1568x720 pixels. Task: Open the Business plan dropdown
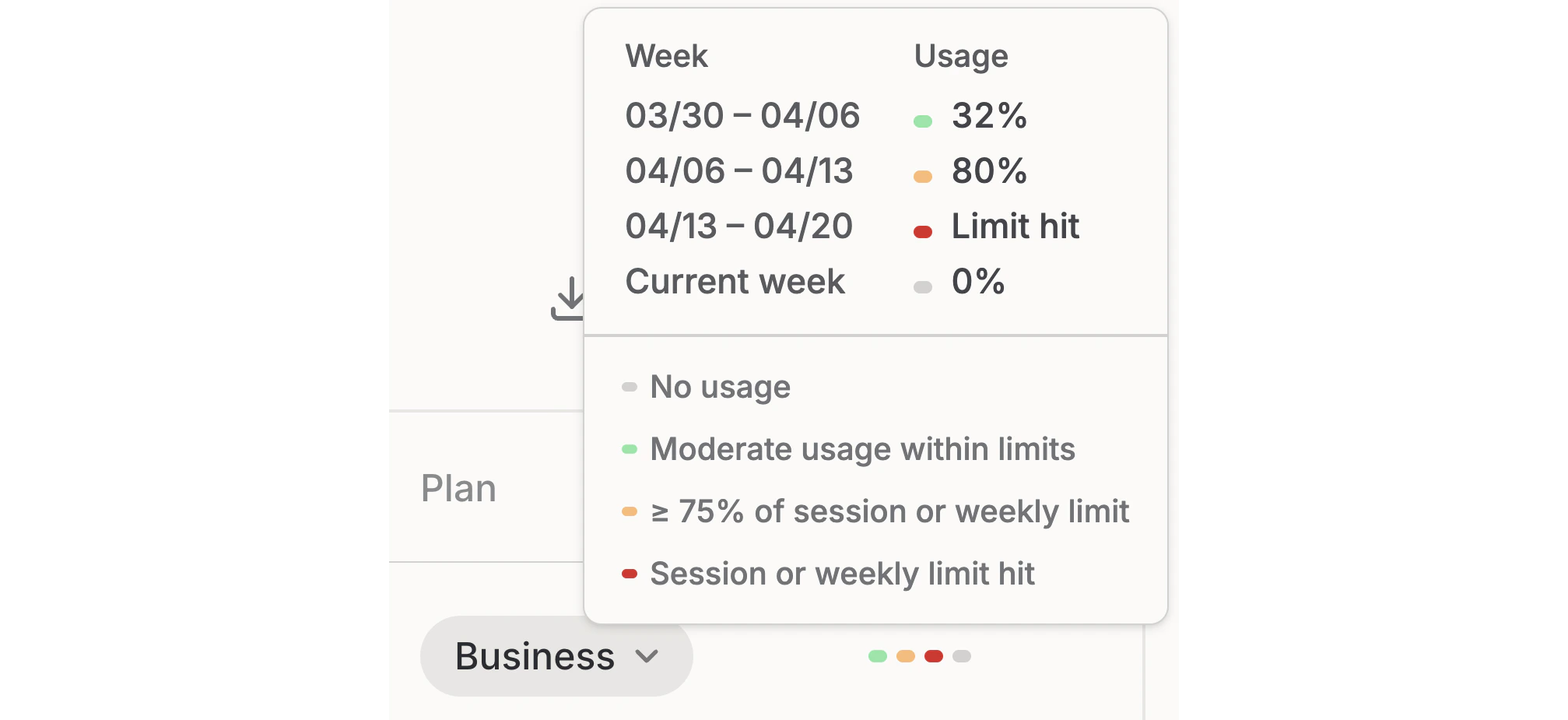[x=556, y=656]
